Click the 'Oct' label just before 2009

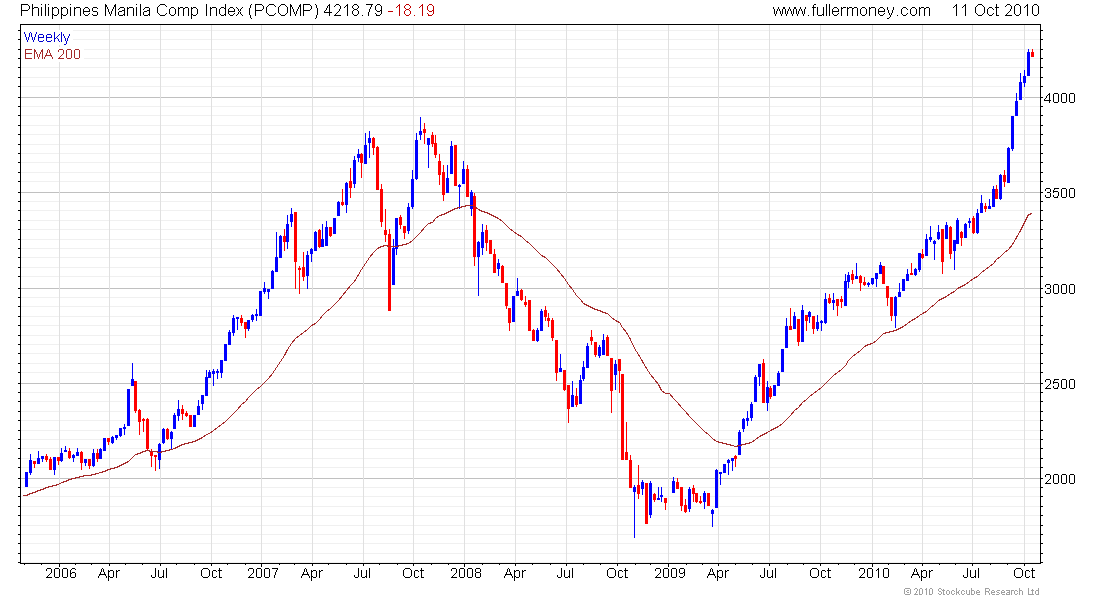[x=617, y=573]
